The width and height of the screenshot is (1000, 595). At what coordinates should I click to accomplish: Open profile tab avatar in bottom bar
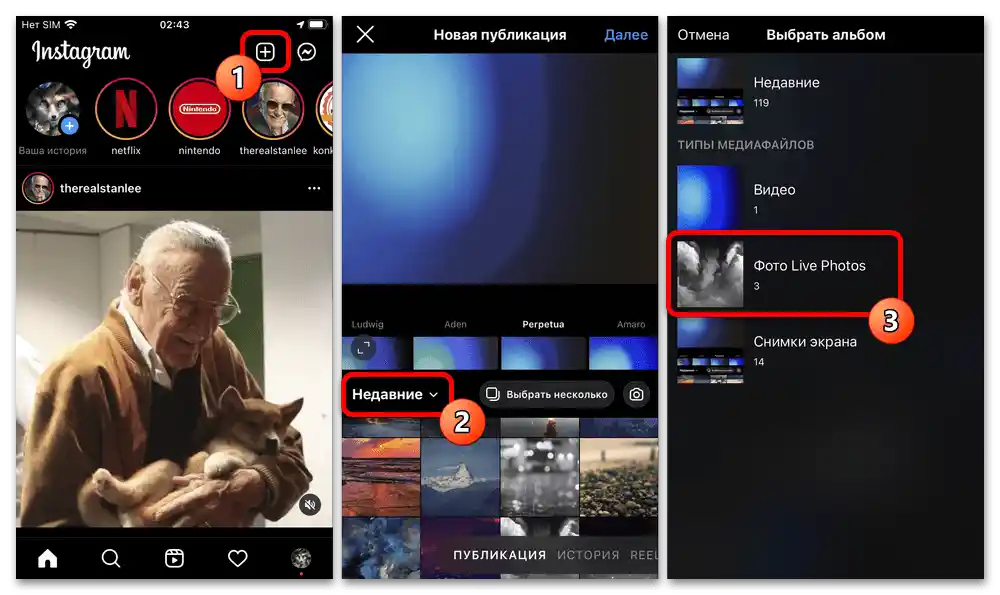click(301, 558)
